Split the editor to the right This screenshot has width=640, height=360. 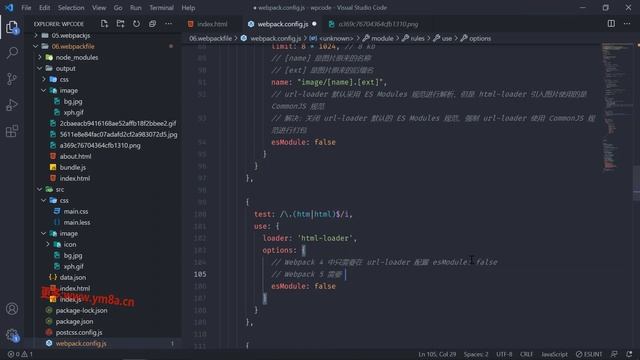point(611,24)
